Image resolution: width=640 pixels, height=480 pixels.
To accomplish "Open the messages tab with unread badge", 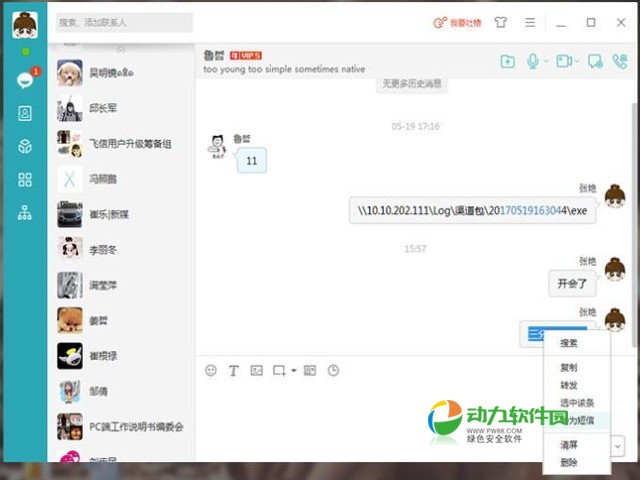I will pyautogui.click(x=25, y=80).
